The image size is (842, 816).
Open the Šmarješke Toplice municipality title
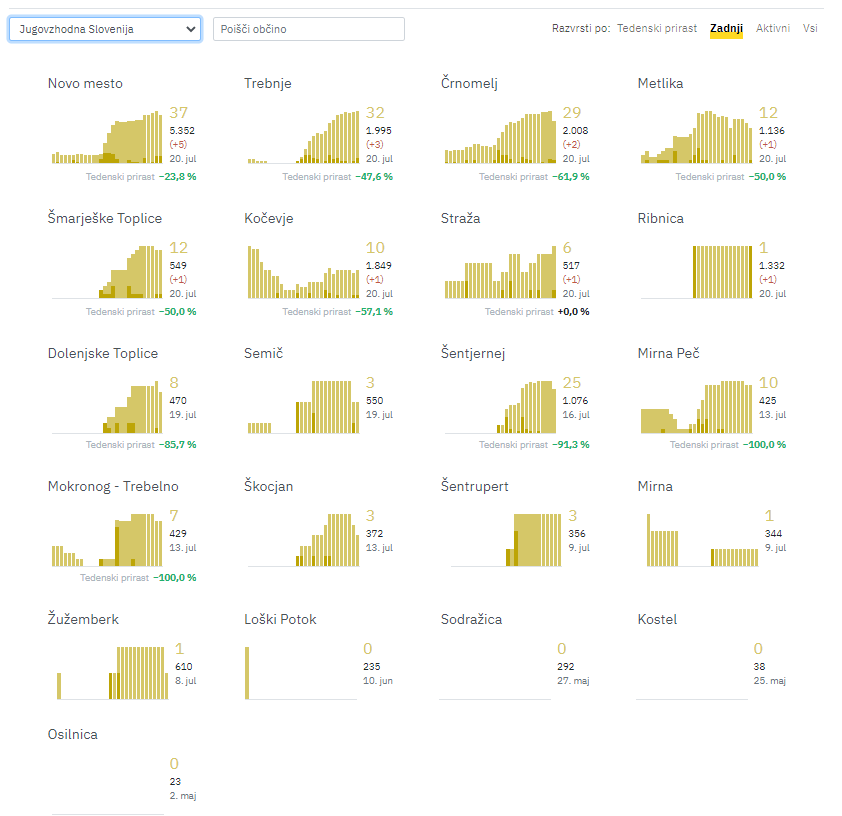[x=105, y=218]
